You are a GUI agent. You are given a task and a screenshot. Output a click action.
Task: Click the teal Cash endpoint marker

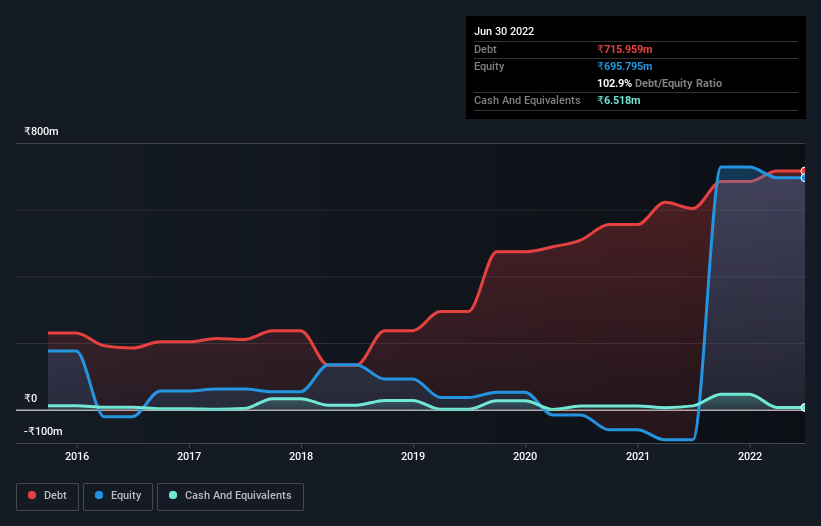pyautogui.click(x=804, y=408)
